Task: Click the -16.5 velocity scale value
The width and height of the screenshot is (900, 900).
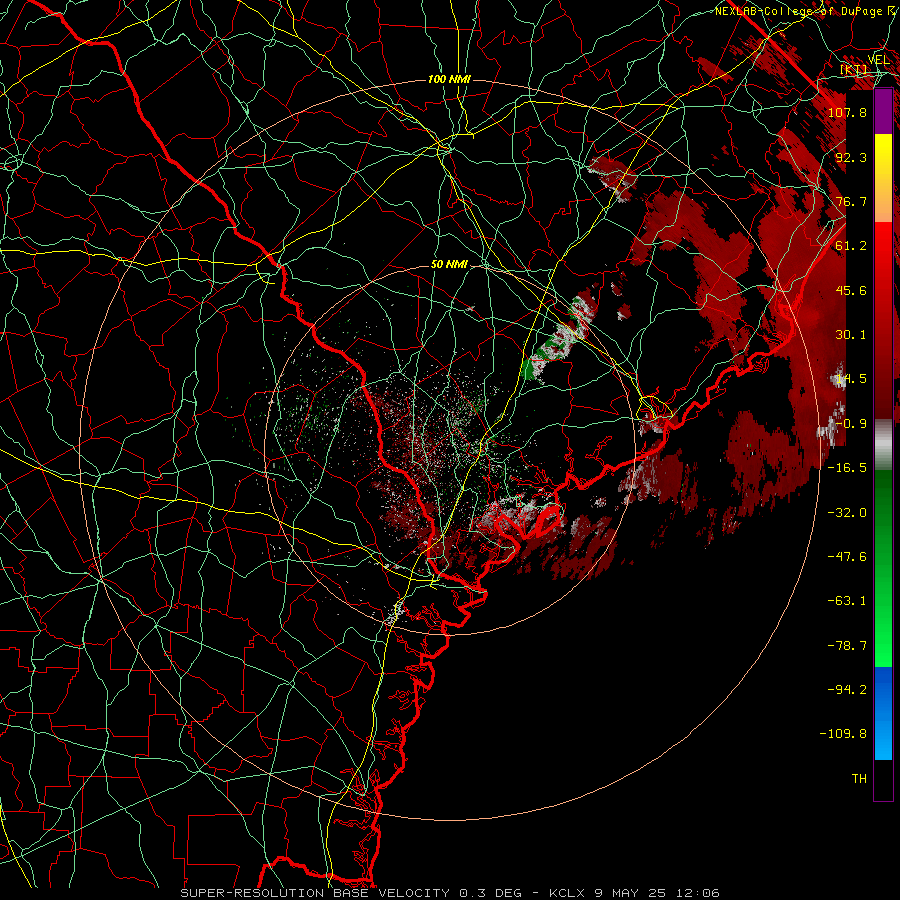Action: click(847, 468)
